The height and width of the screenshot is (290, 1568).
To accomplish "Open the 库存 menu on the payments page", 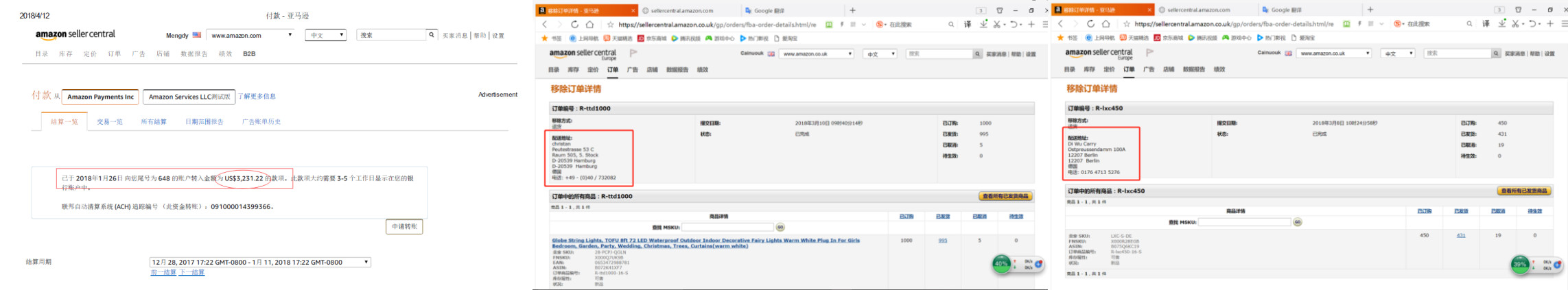I will (x=66, y=53).
